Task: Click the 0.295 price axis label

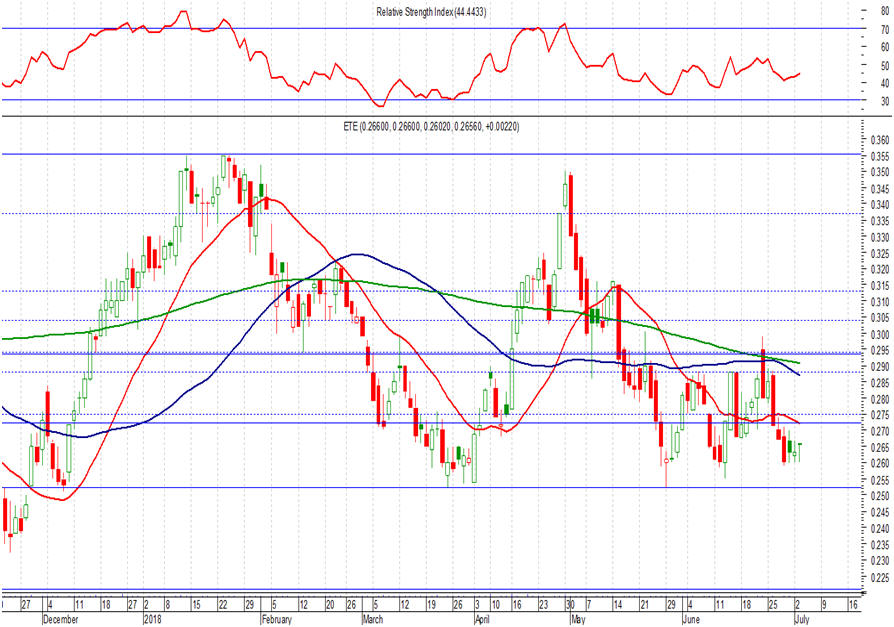Action: tap(880, 351)
